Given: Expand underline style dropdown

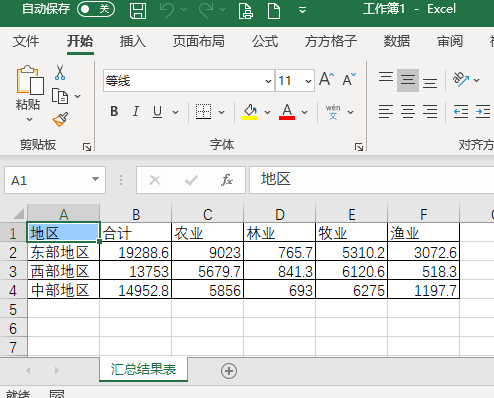Looking at the screenshot, I should point(175,112).
